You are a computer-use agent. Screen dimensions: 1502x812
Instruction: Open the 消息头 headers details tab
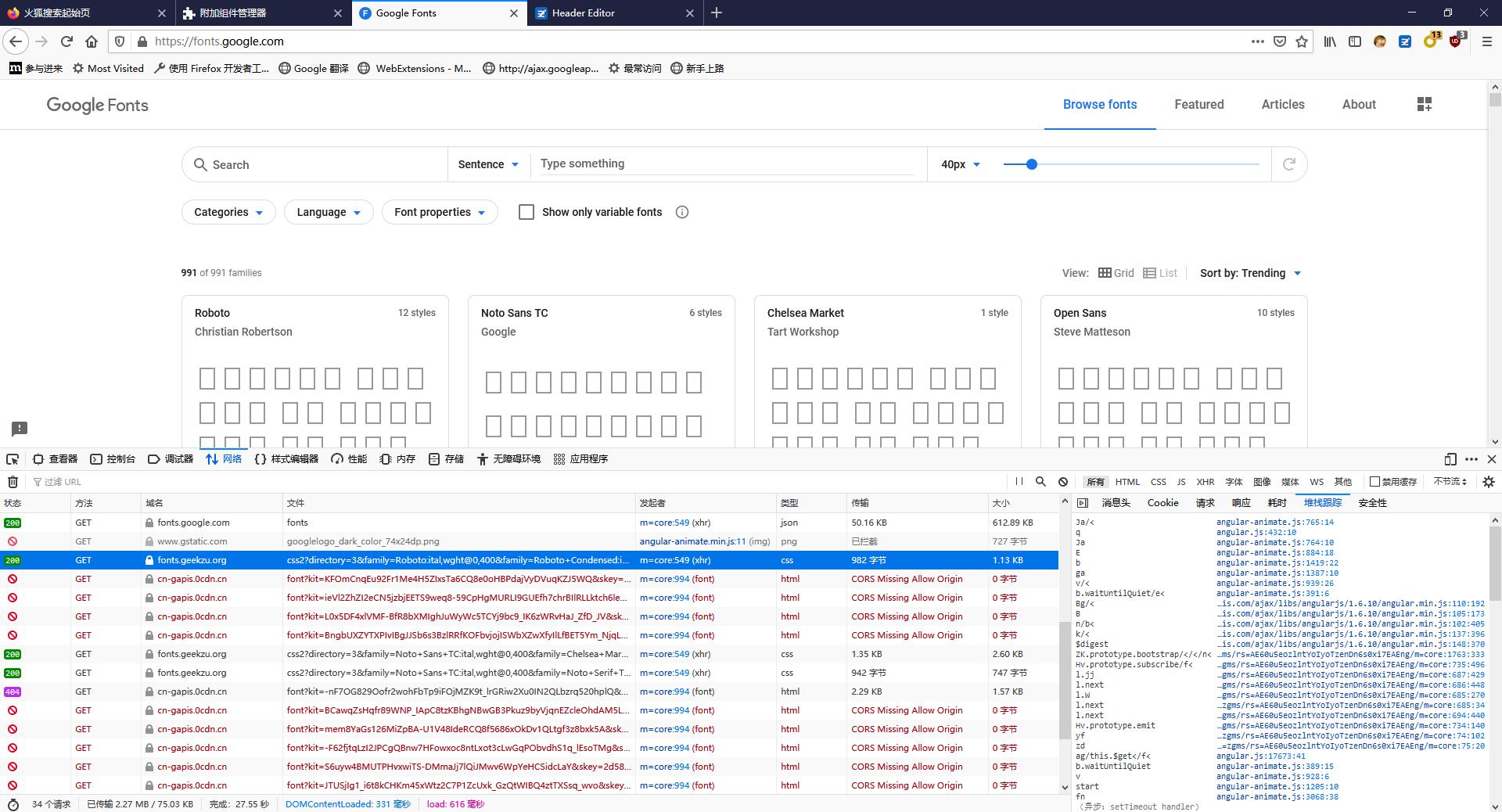click(x=1116, y=503)
